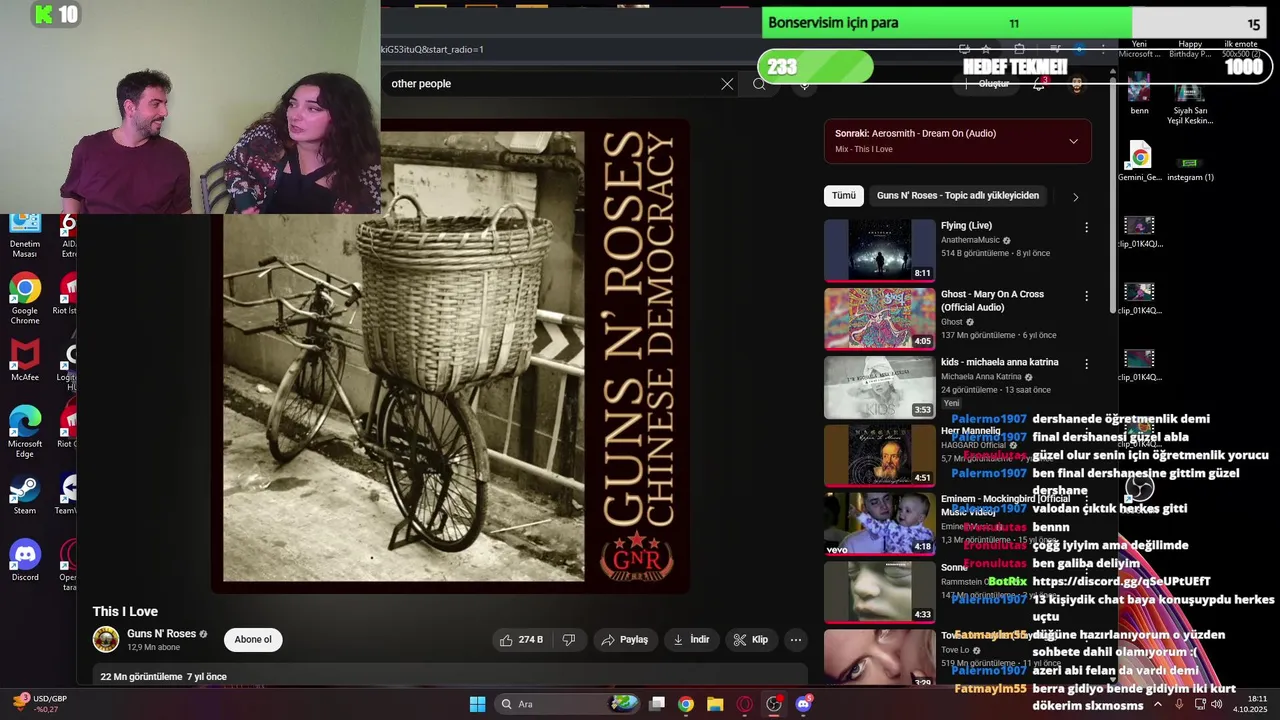Open the YouTube account avatar menu
1280x720 pixels.
point(1077,84)
